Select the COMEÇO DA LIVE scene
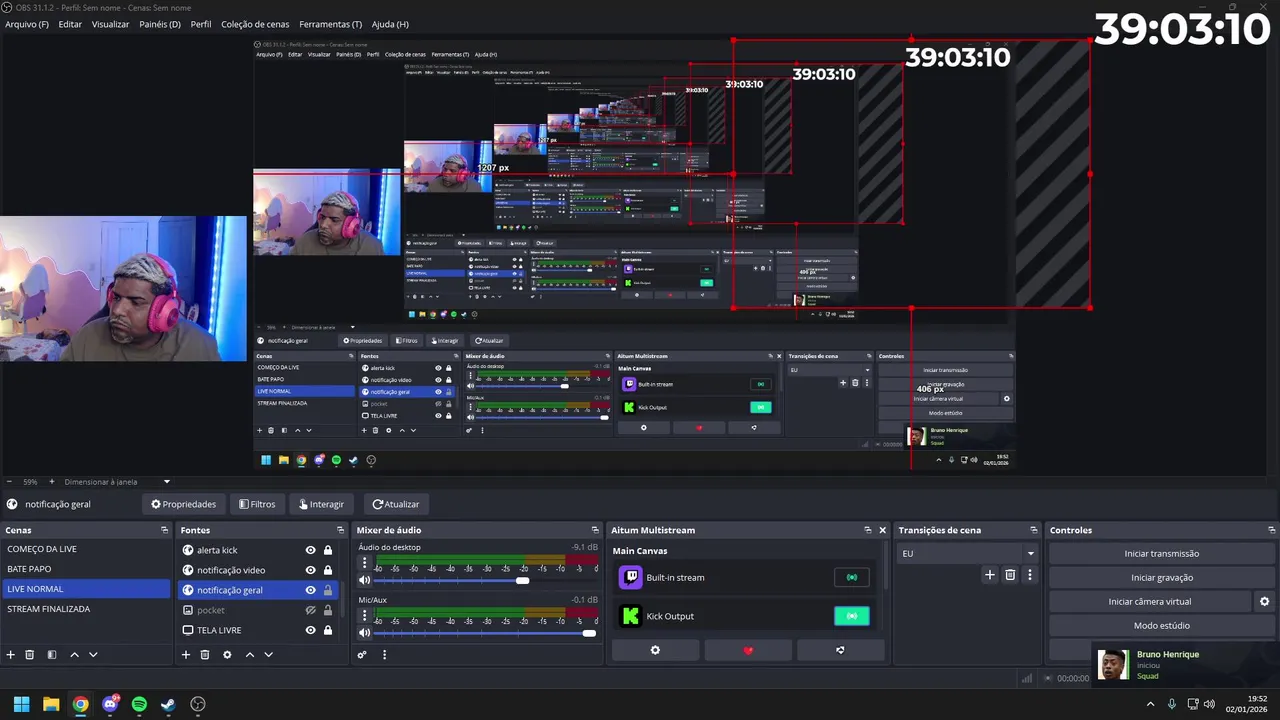The width and height of the screenshot is (1280, 720). coord(85,549)
